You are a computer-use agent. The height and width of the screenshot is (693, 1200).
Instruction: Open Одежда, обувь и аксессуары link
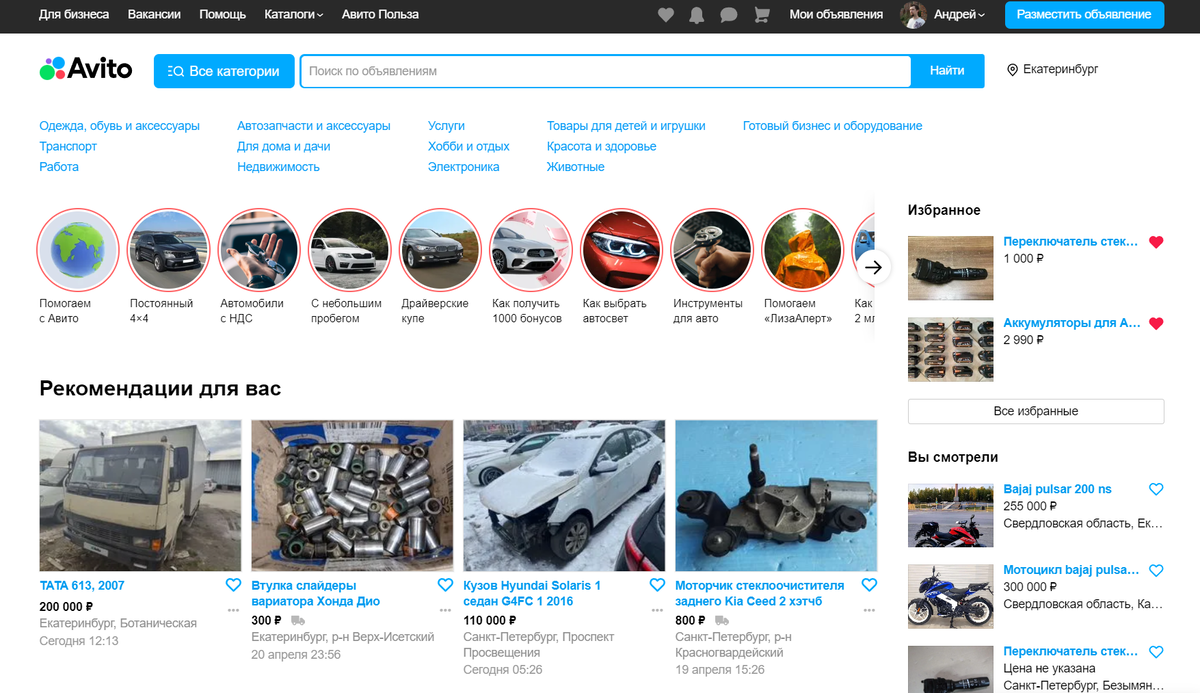[119, 126]
